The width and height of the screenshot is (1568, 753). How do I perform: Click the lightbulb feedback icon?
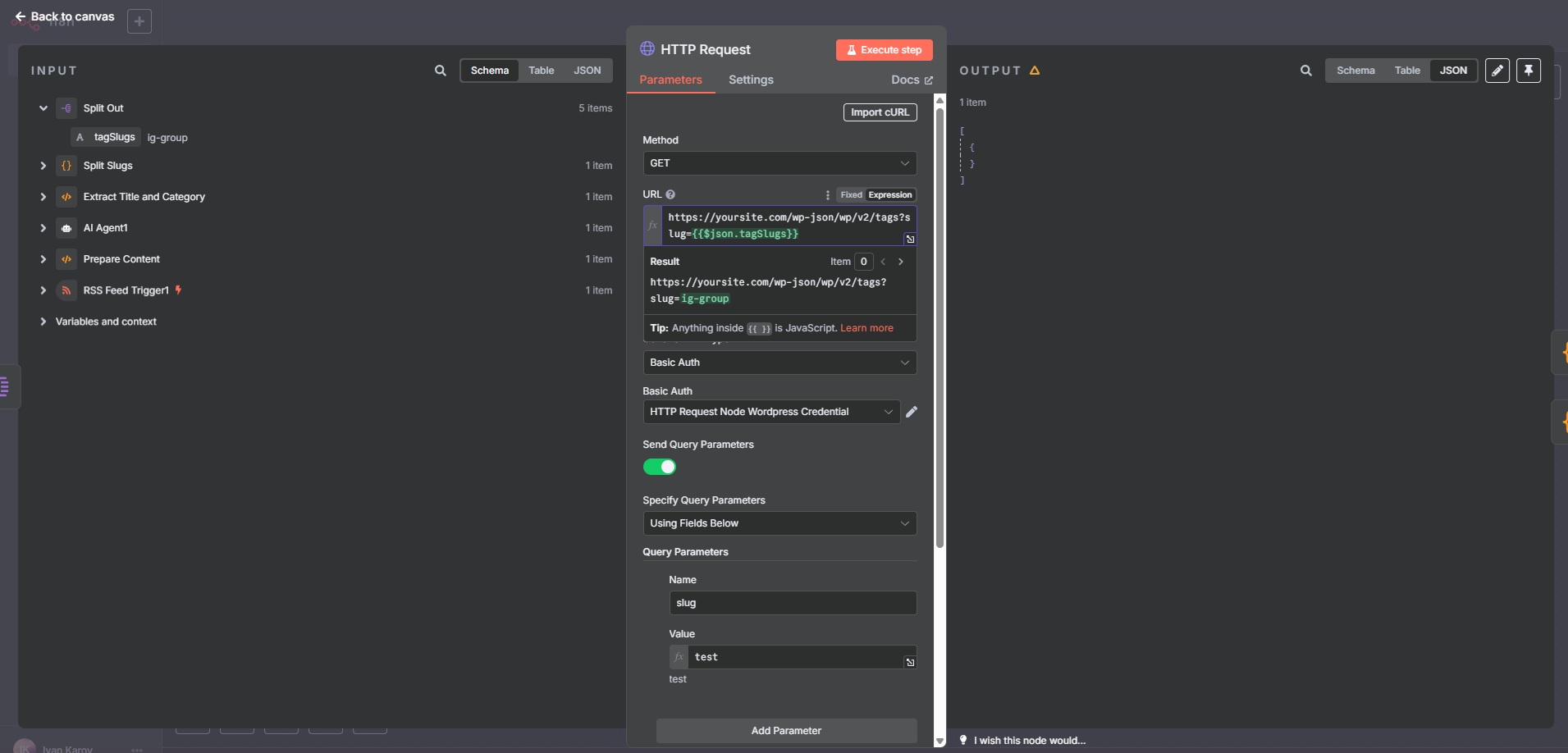[963, 740]
